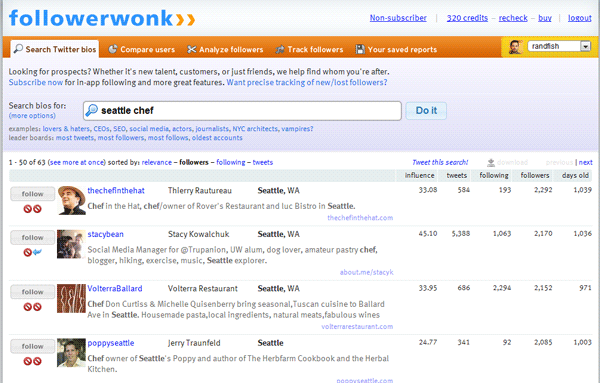
Task: Go to next results page
Action: [x=585, y=162]
